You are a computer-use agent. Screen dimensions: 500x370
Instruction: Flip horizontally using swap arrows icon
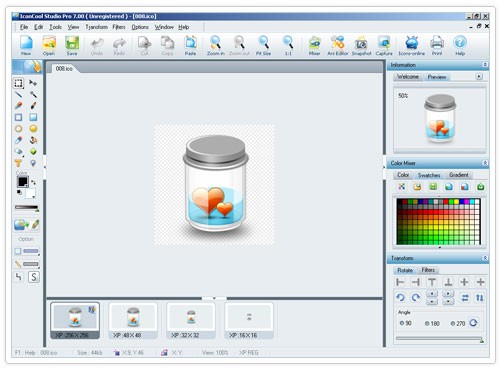click(x=465, y=297)
